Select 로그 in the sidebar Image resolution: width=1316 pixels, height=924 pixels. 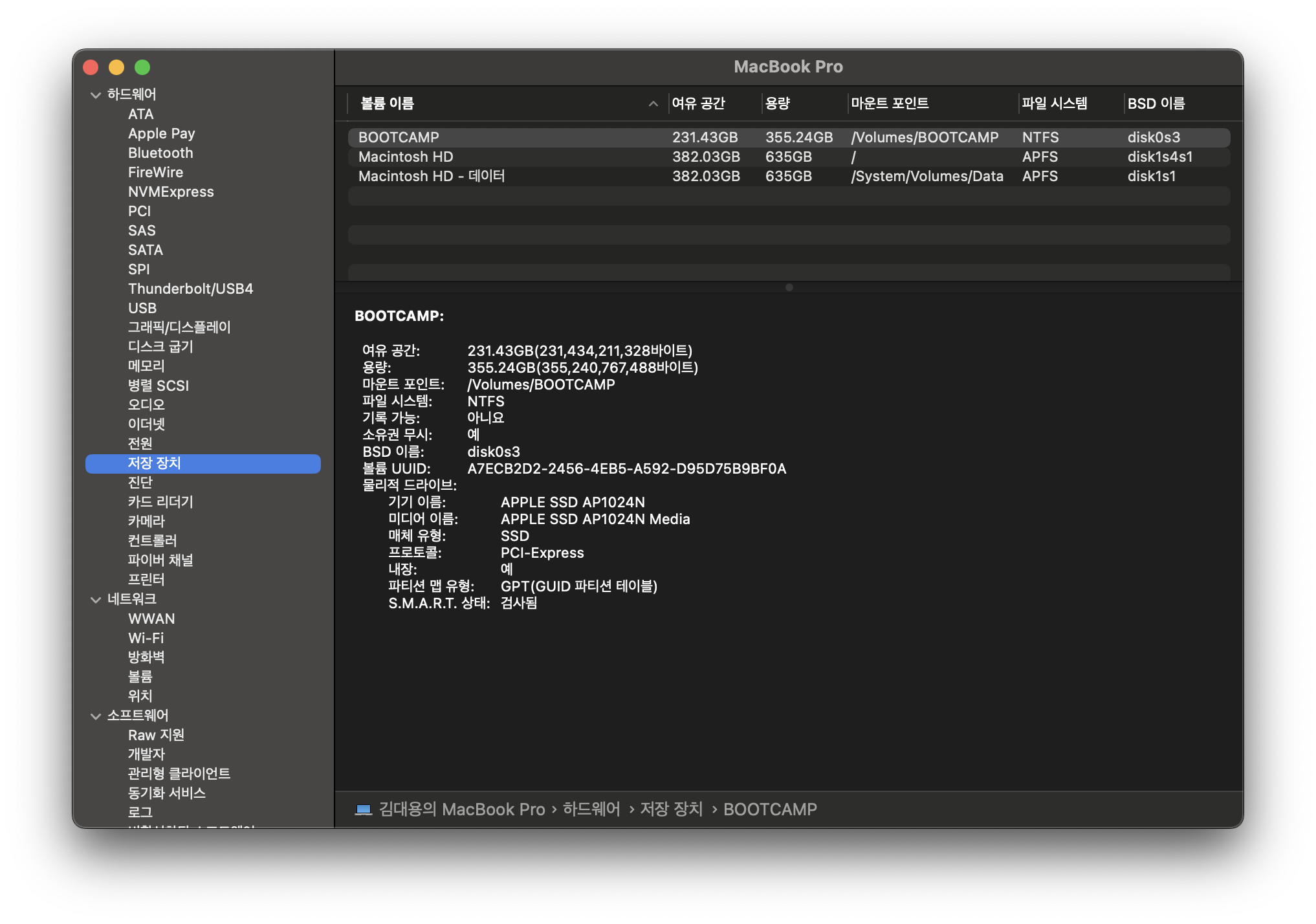click(140, 813)
